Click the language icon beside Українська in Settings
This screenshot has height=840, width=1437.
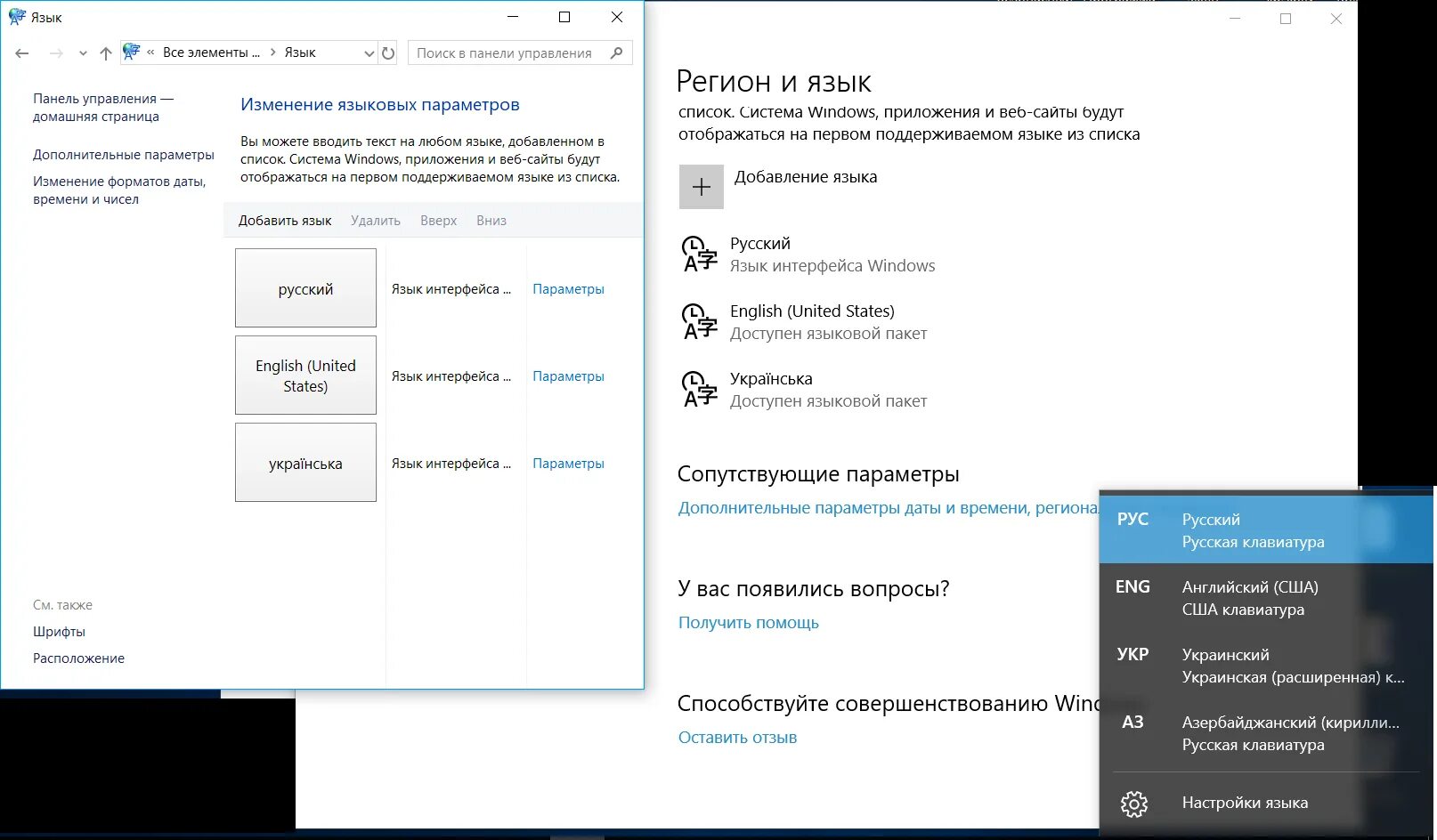click(x=700, y=390)
